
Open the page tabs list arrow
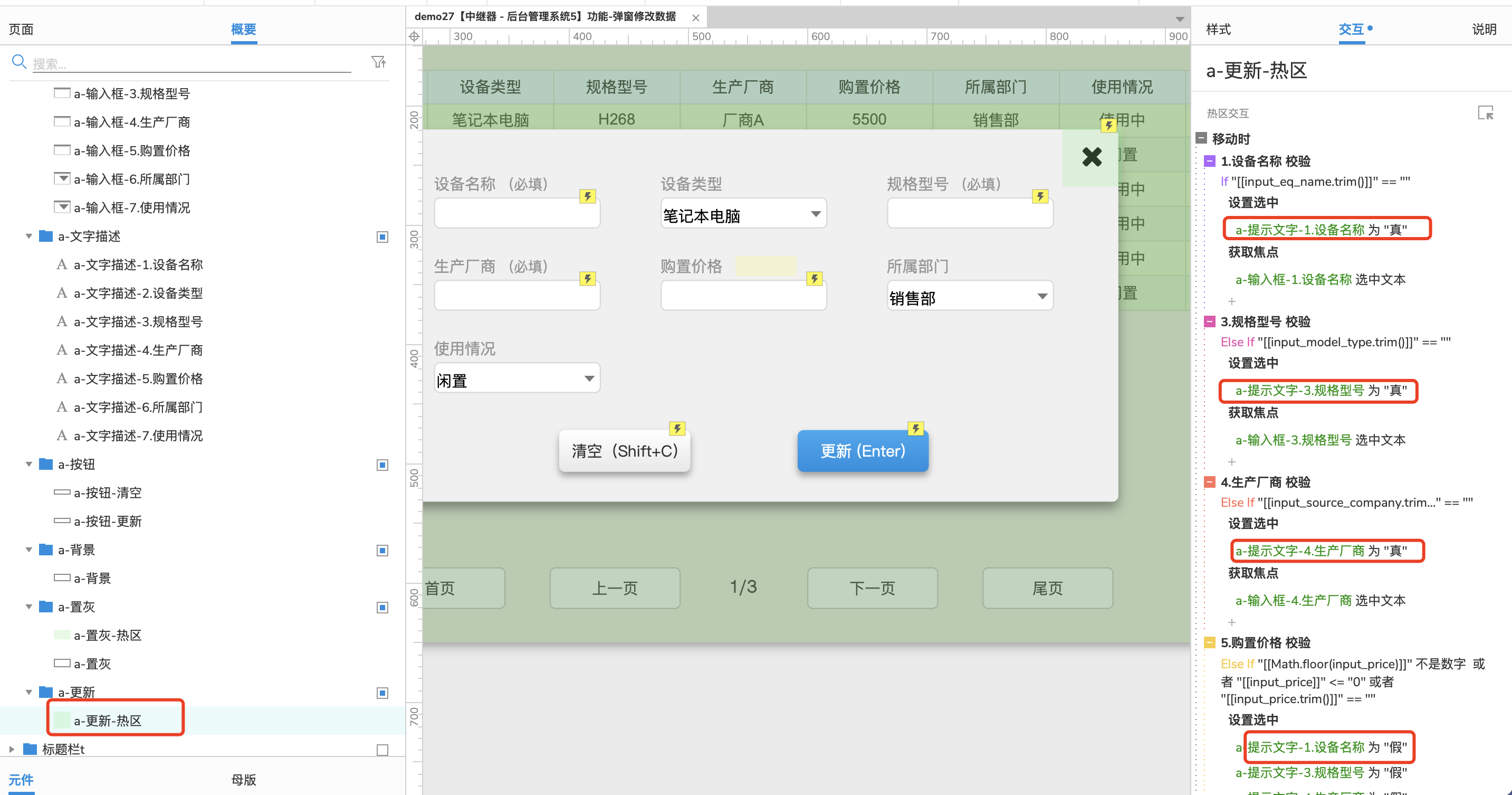click(x=1180, y=20)
